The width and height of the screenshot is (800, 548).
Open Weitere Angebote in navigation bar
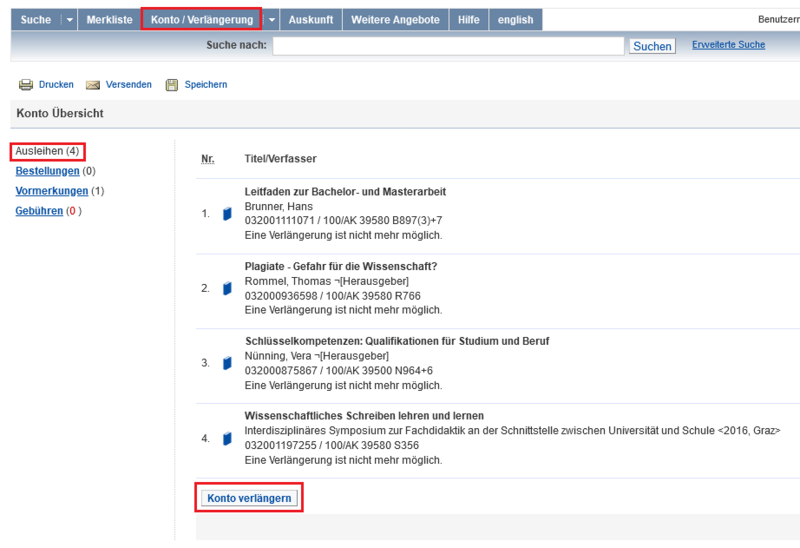click(395, 20)
